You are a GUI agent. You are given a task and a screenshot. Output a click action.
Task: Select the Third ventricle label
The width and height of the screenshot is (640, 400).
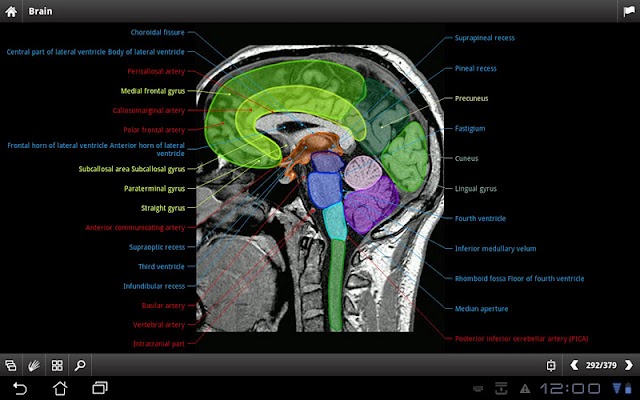tap(161, 267)
